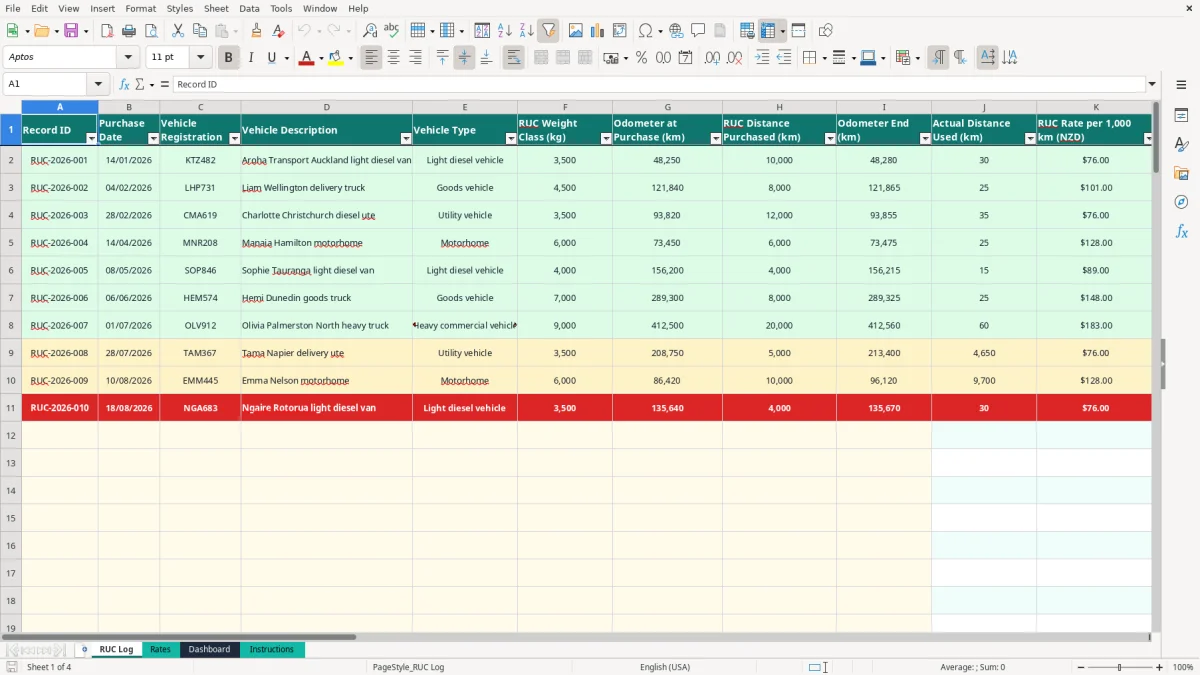Toggle Bold formatting
Viewport: 1200px width, 675px height.
pyautogui.click(x=229, y=58)
